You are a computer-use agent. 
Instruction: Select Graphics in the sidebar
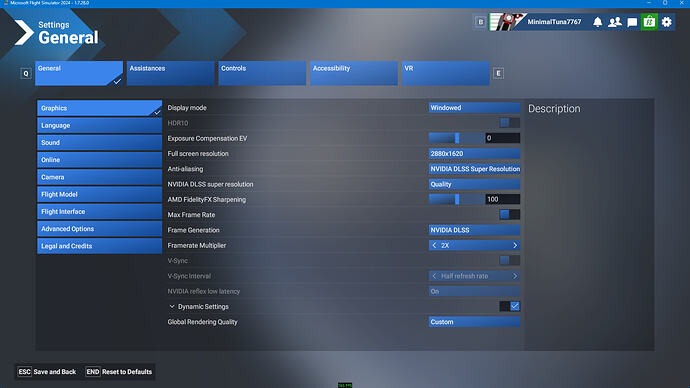coord(99,108)
